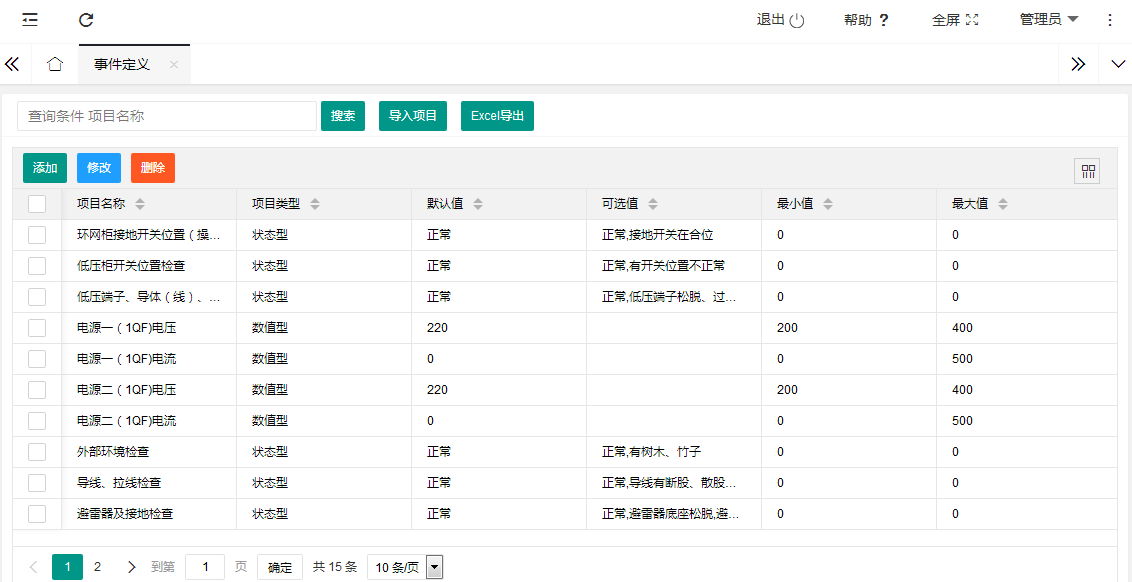The width and height of the screenshot is (1132, 582).
Task: Open column filter grid icon
Action: (x=1088, y=171)
